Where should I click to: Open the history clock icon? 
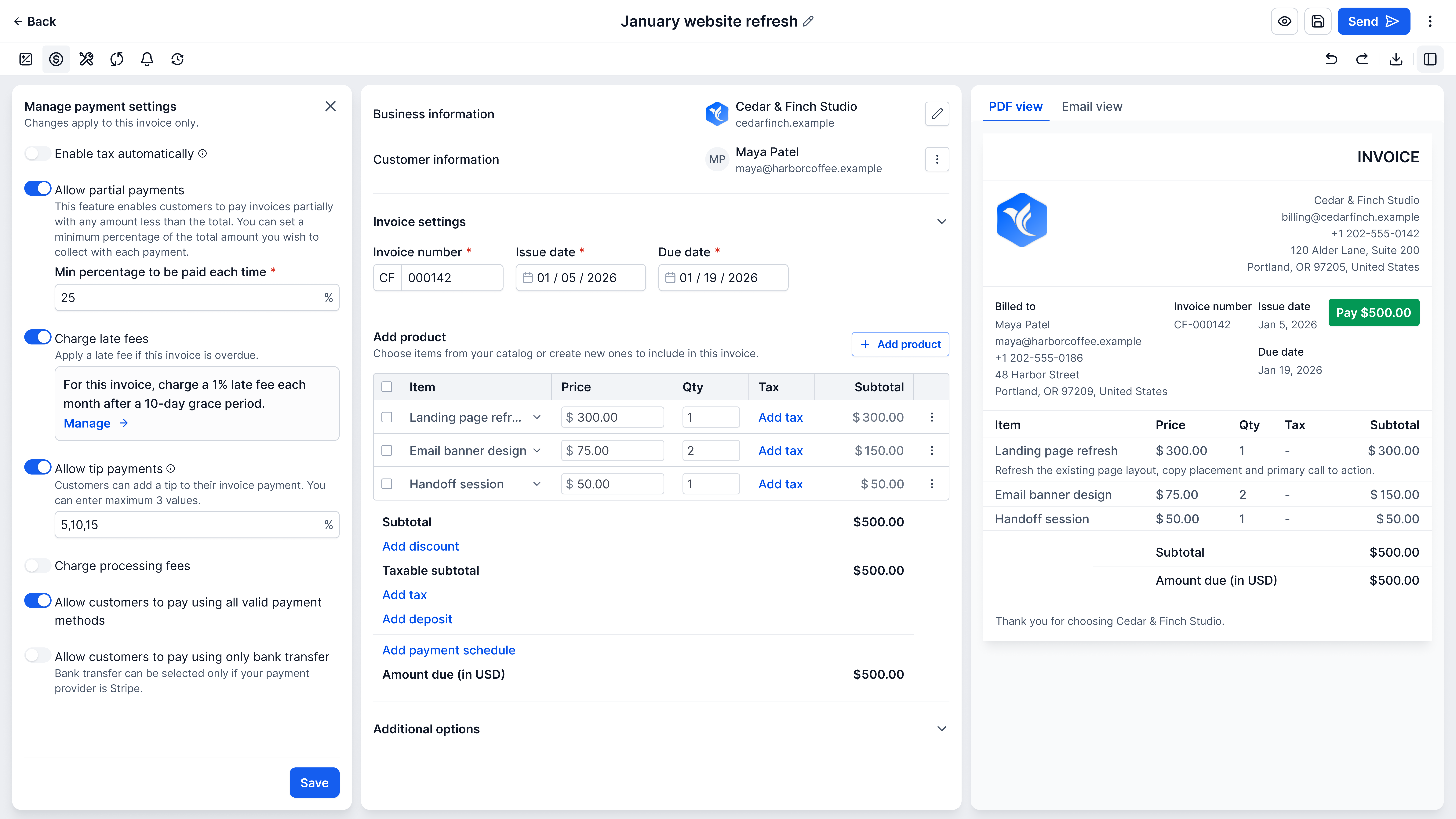tap(177, 59)
